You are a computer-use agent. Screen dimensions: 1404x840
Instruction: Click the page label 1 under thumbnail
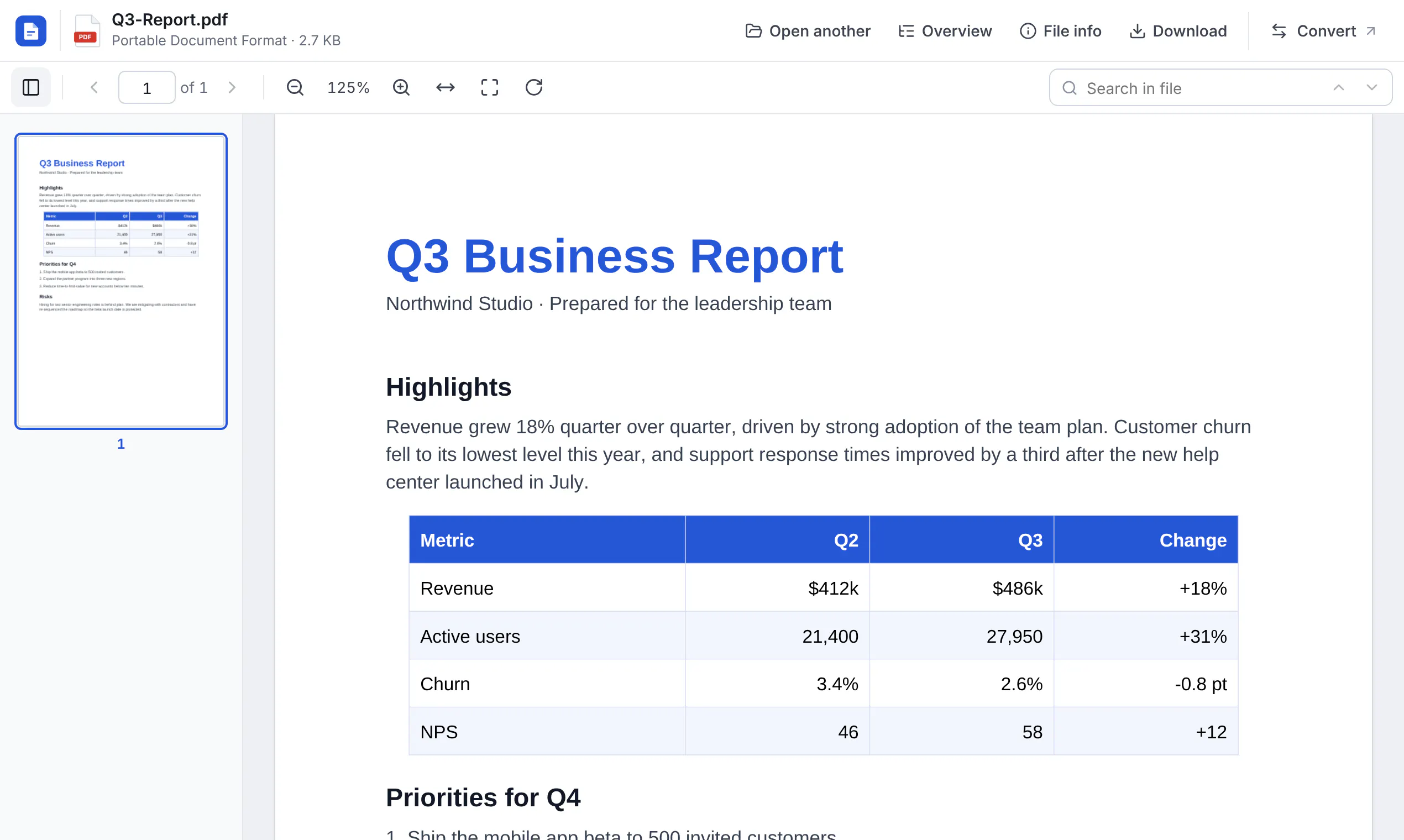coord(121,444)
